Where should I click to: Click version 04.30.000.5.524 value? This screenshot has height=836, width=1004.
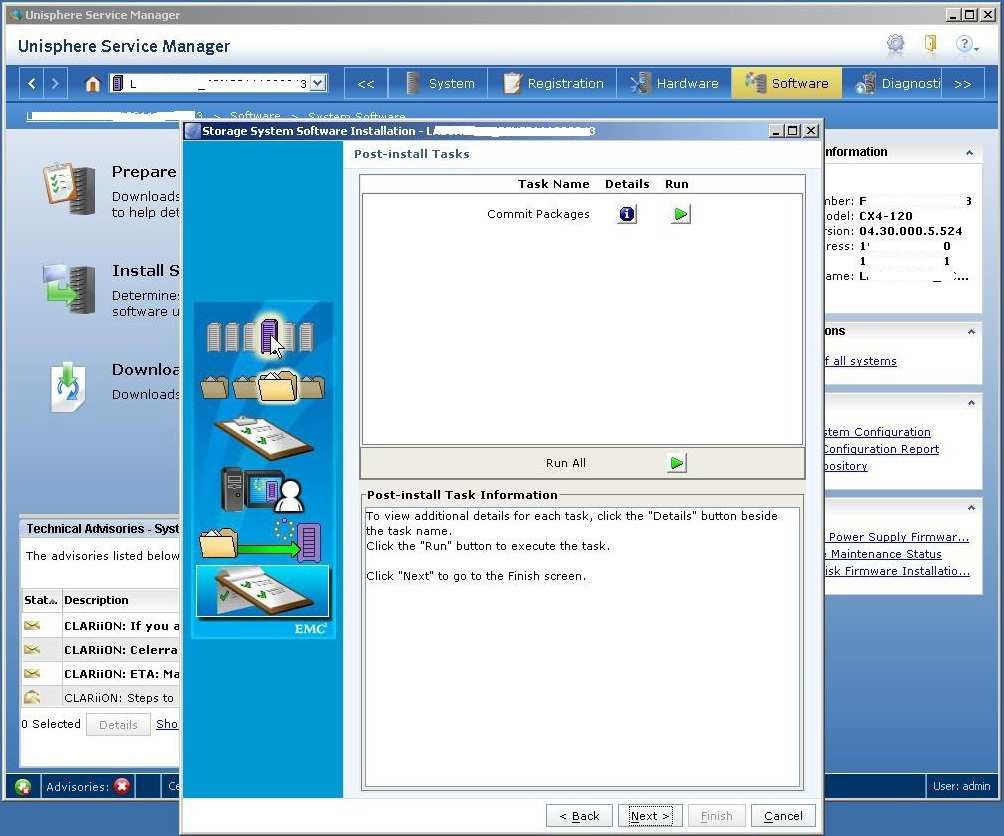(x=911, y=230)
